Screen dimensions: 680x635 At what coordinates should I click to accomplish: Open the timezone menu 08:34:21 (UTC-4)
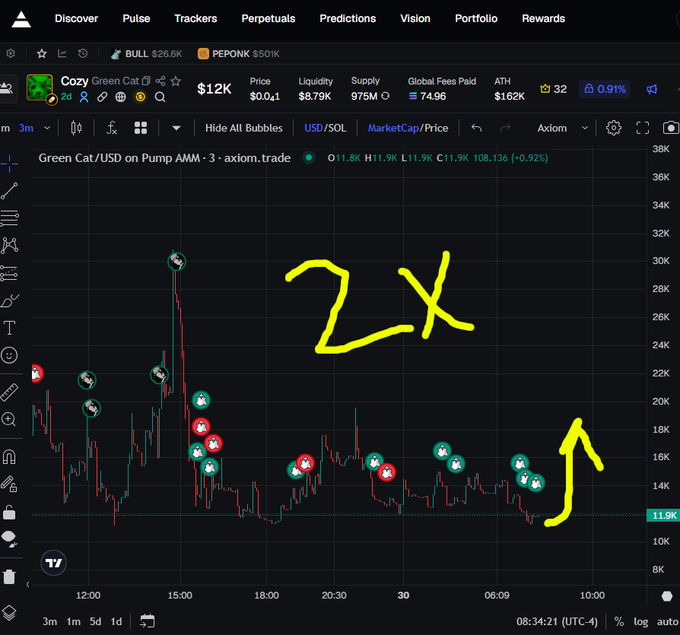[557, 622]
